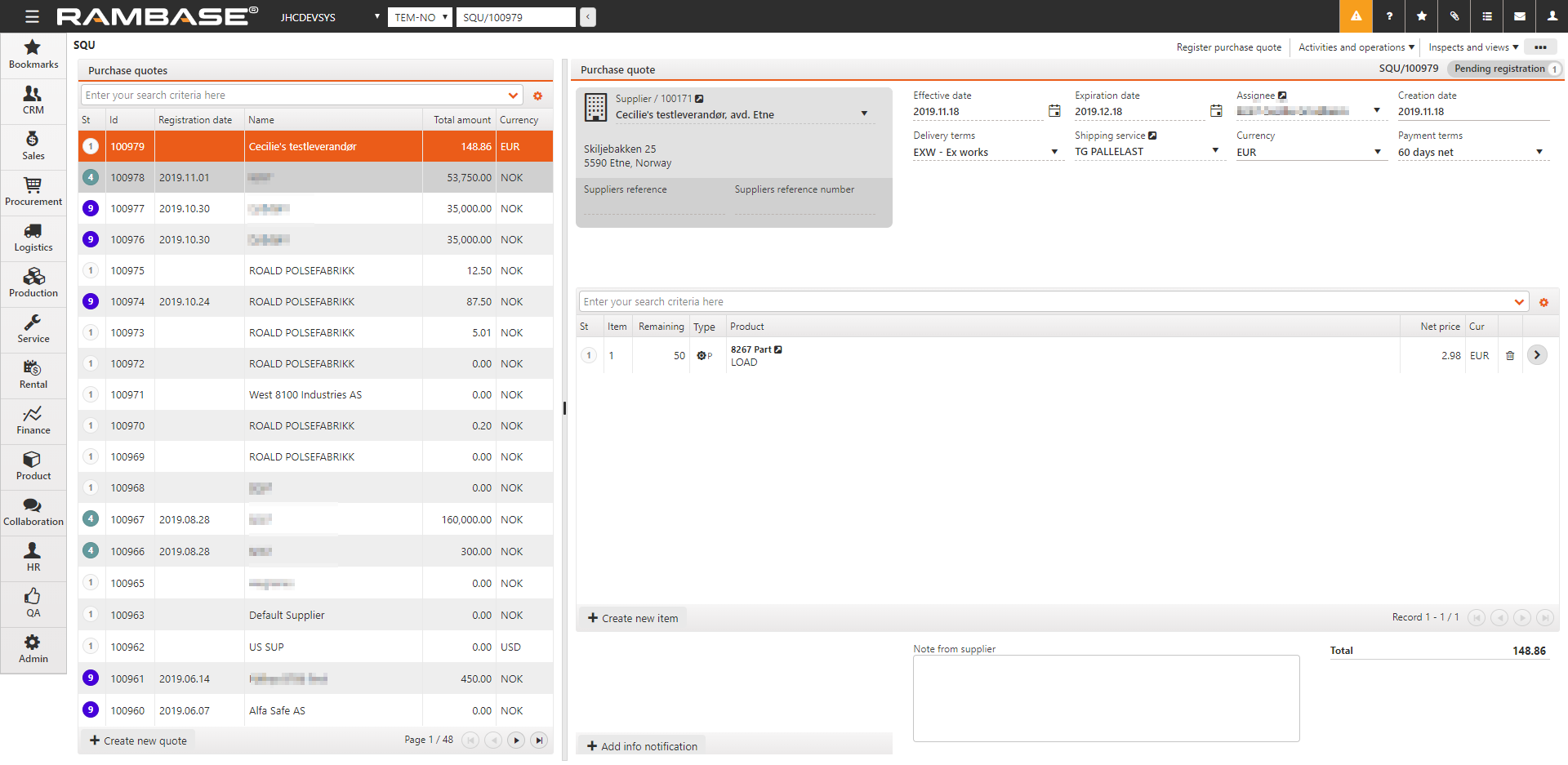Add a new item with Create new item

[x=633, y=618]
